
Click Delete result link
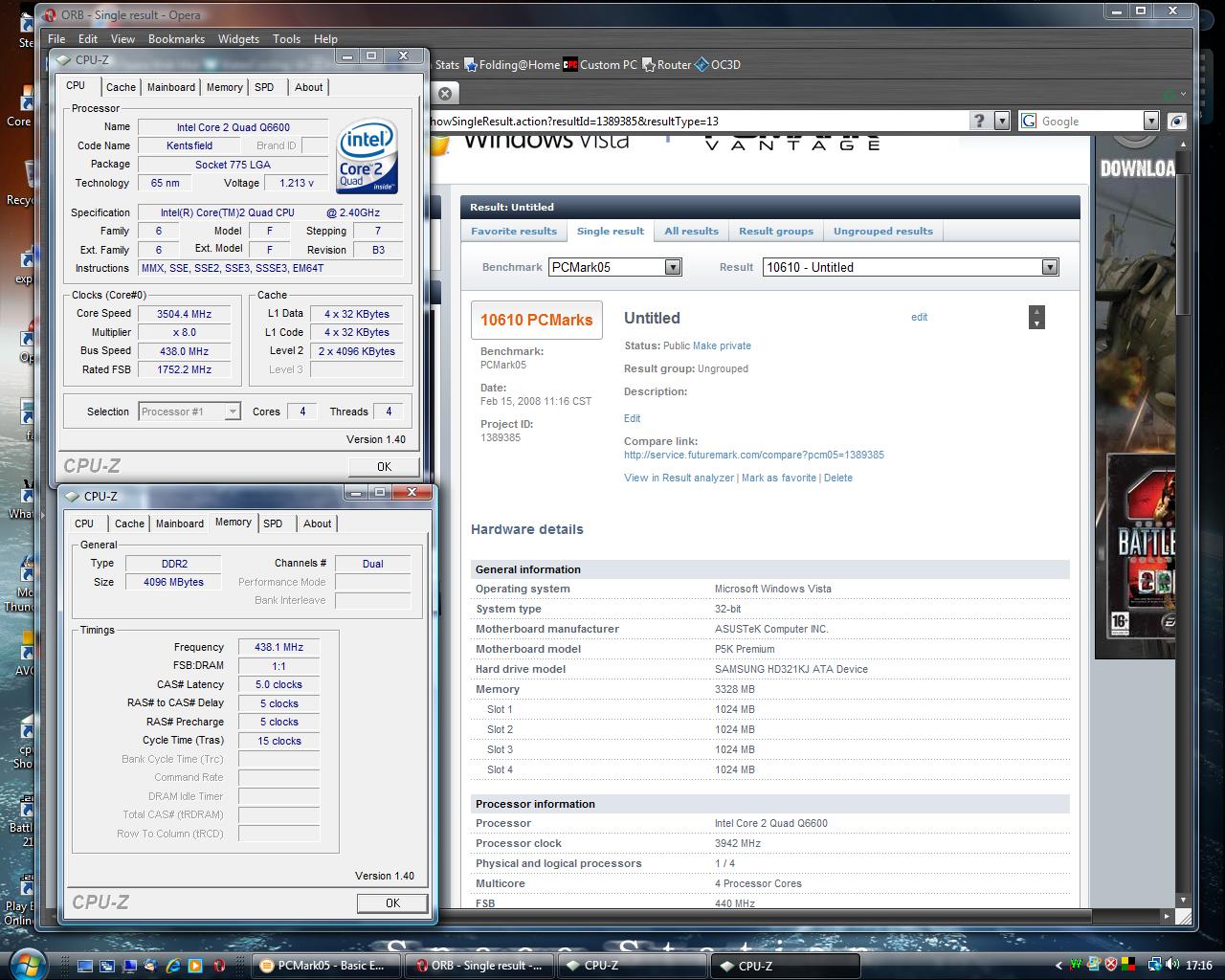837,478
